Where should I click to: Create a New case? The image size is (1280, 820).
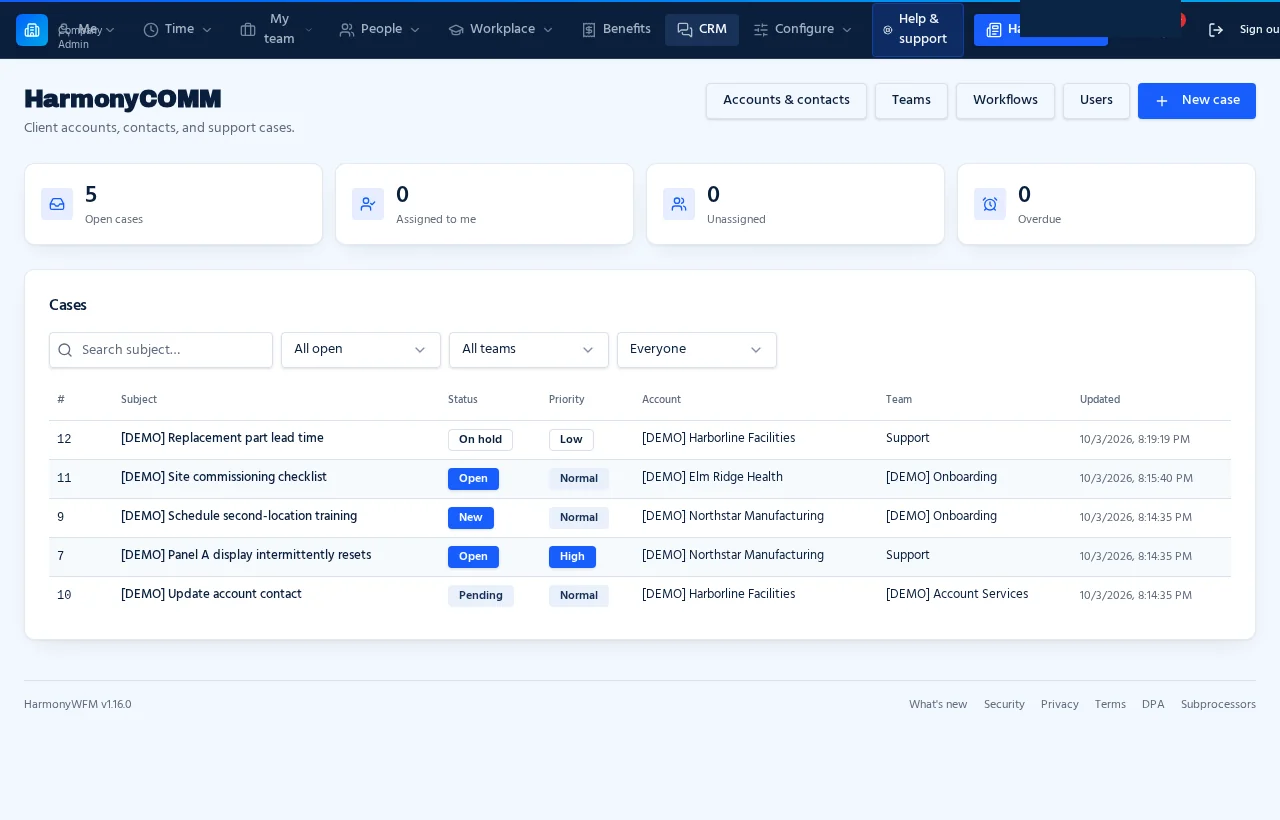(x=1197, y=101)
